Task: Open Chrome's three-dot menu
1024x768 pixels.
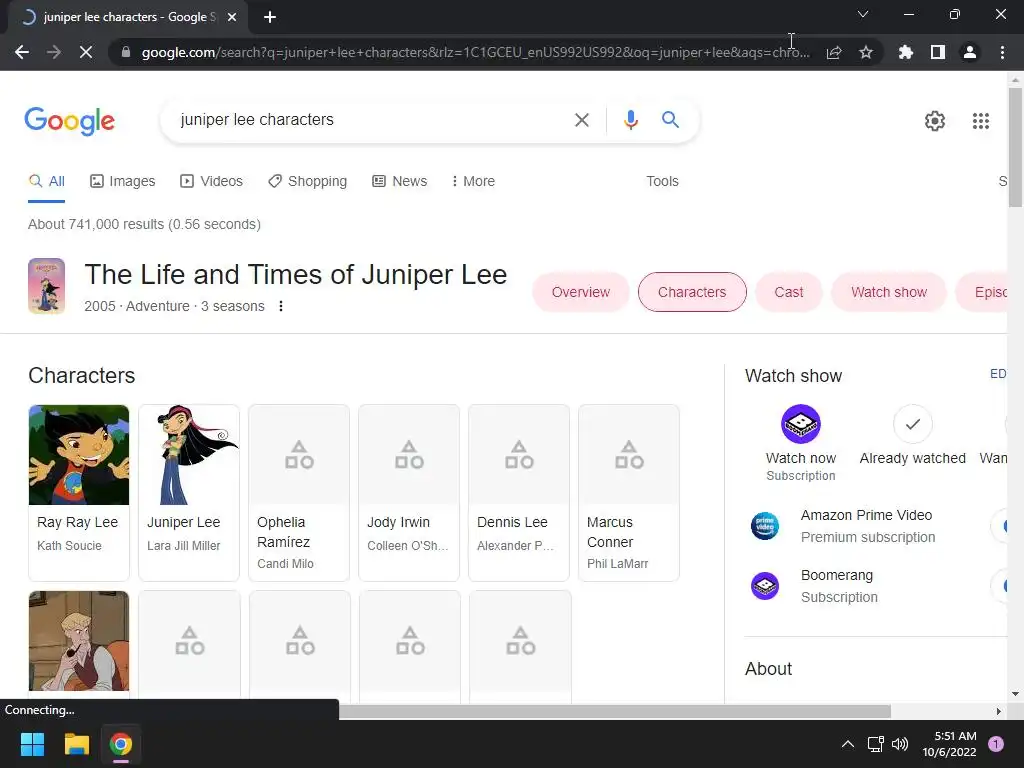Action: pos(1002,52)
